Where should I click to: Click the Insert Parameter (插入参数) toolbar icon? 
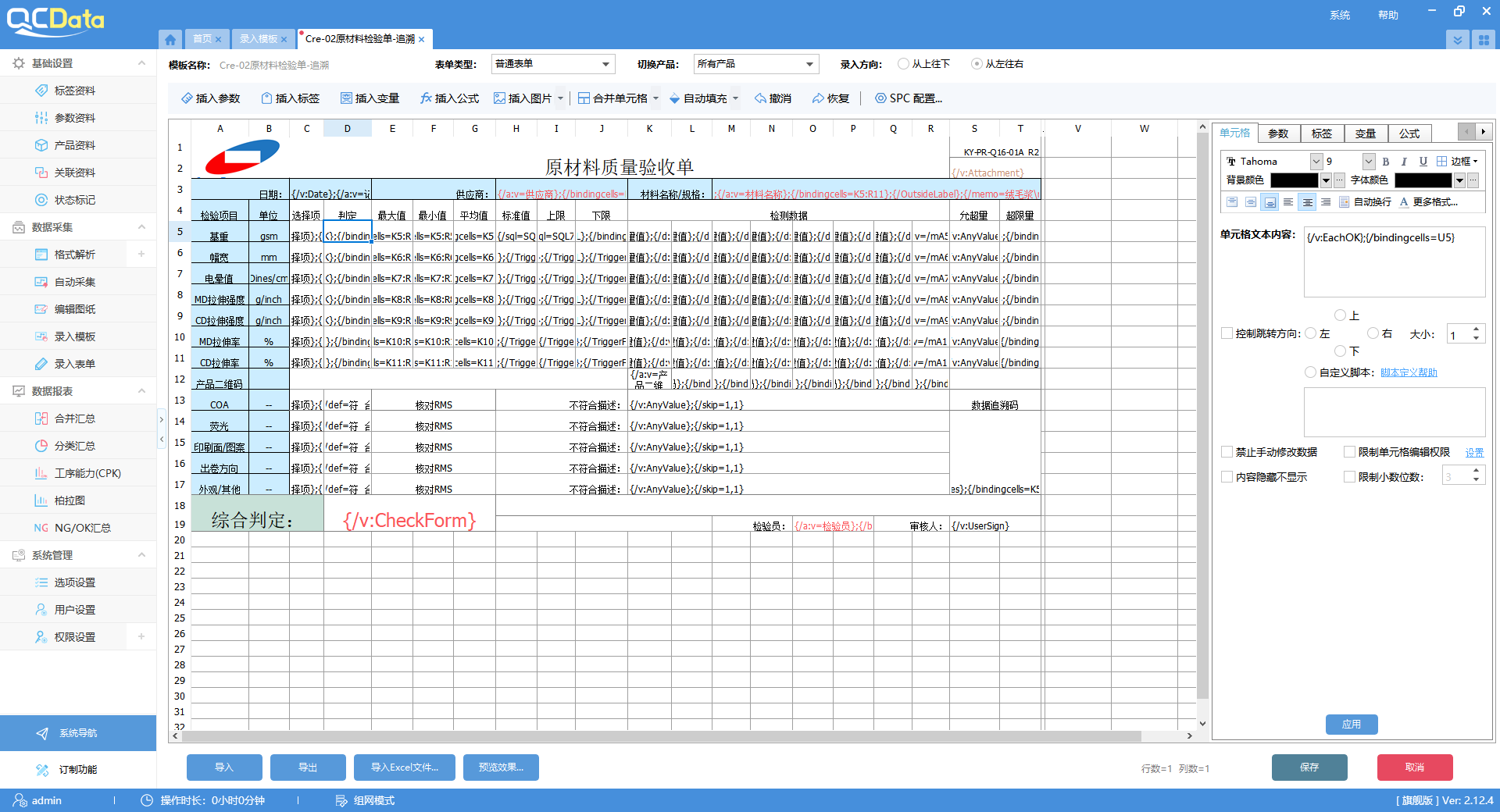tap(187, 98)
